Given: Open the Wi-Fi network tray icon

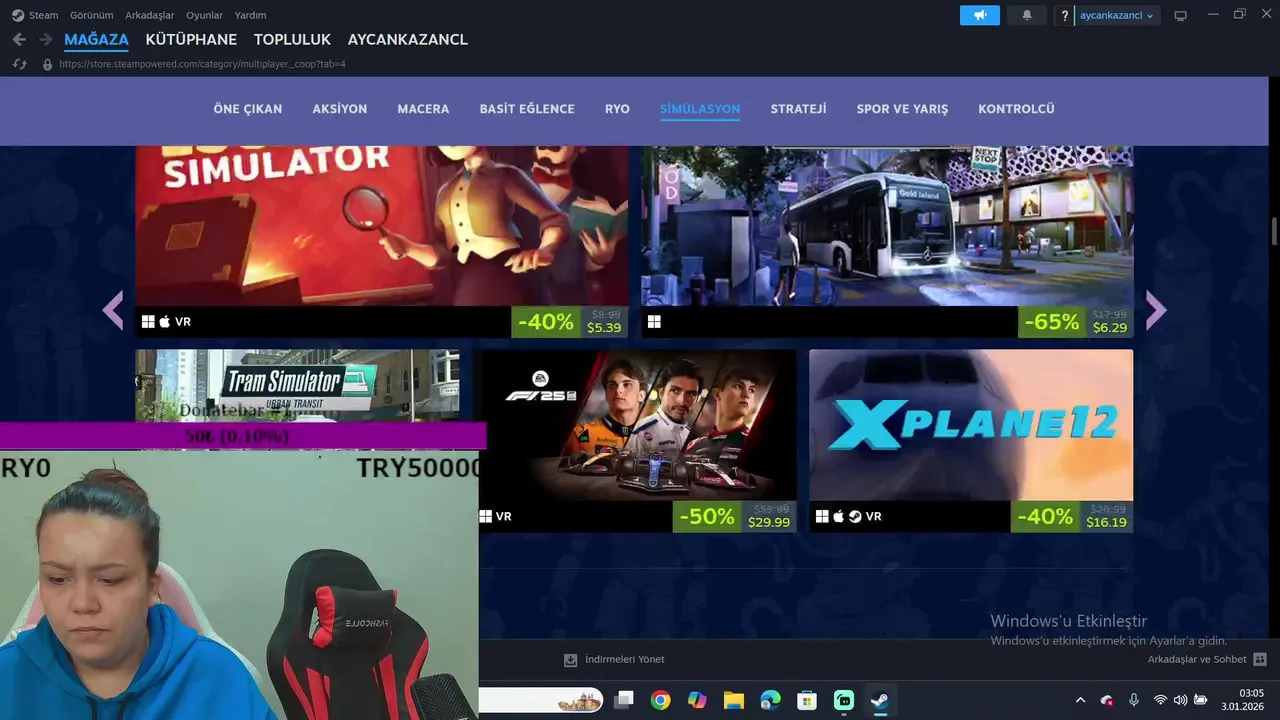Looking at the screenshot, I should coord(1160,700).
